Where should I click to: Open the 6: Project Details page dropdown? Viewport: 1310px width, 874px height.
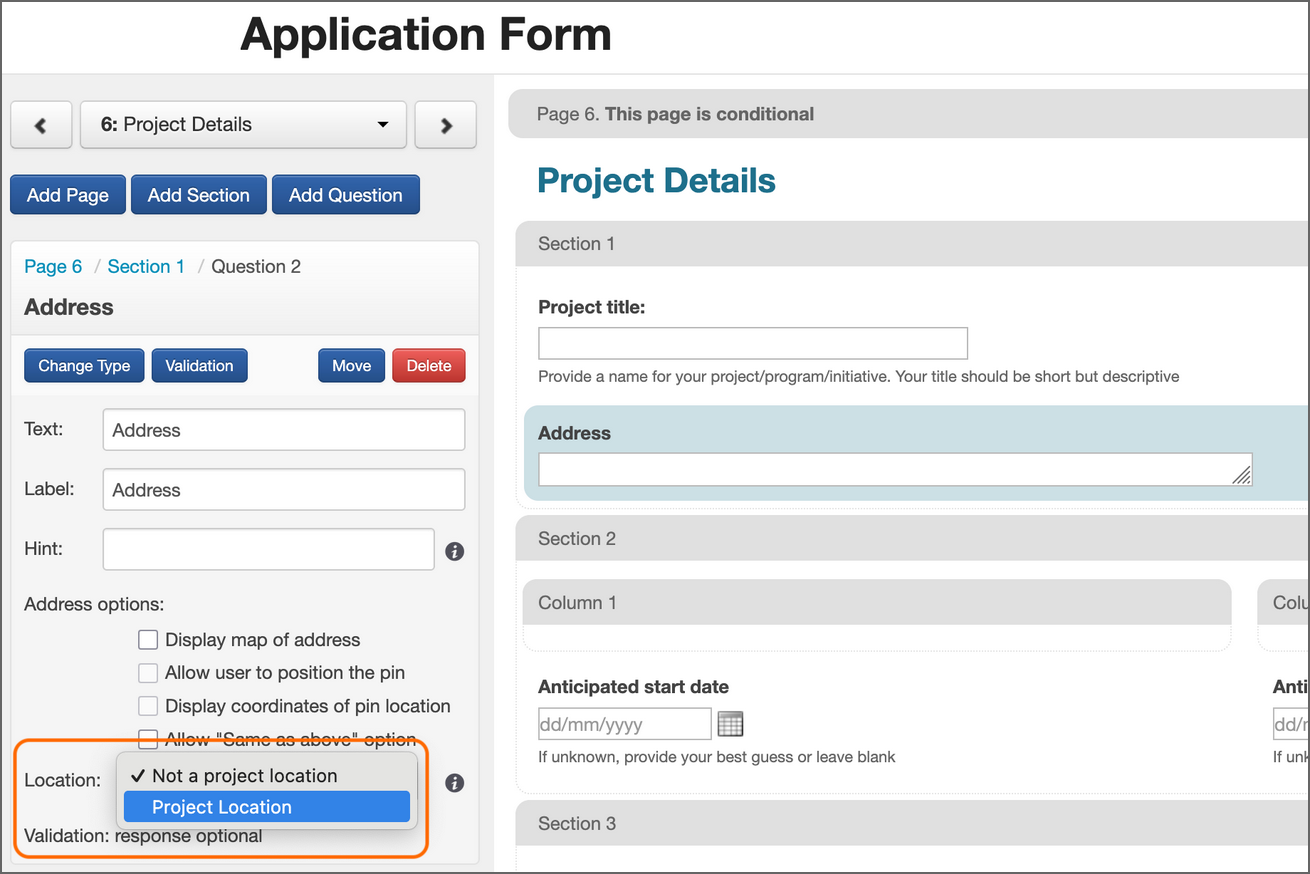[x=243, y=125]
